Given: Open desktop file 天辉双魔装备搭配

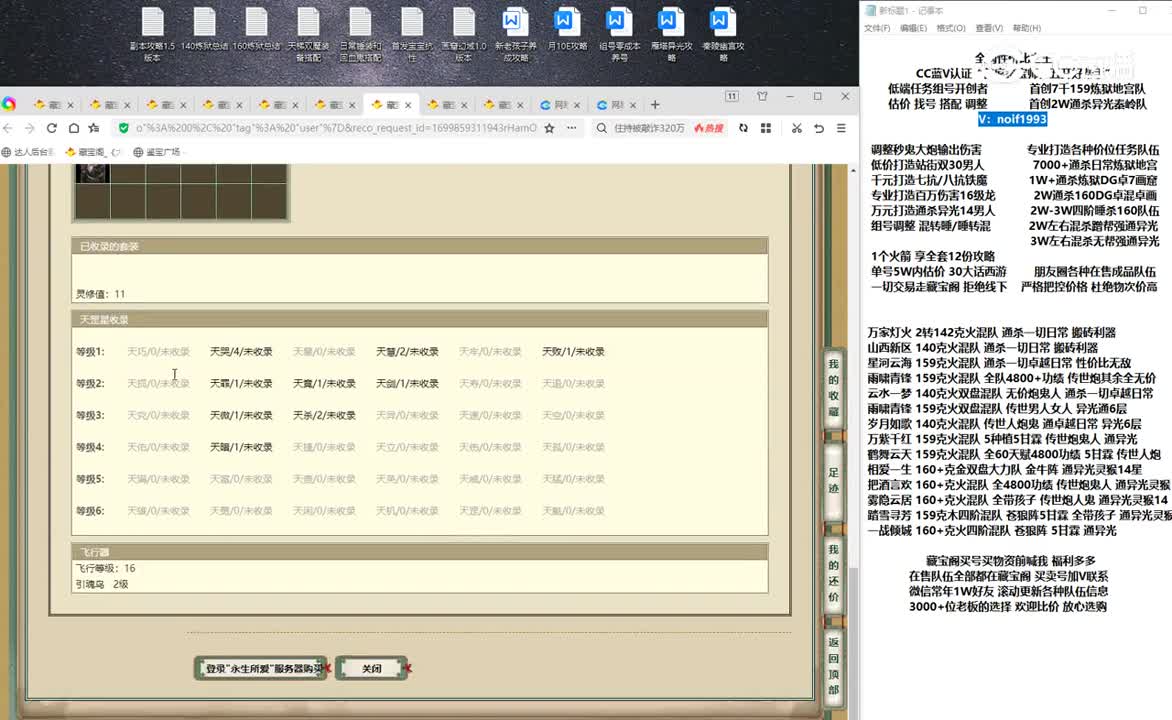Looking at the screenshot, I should 308,34.
